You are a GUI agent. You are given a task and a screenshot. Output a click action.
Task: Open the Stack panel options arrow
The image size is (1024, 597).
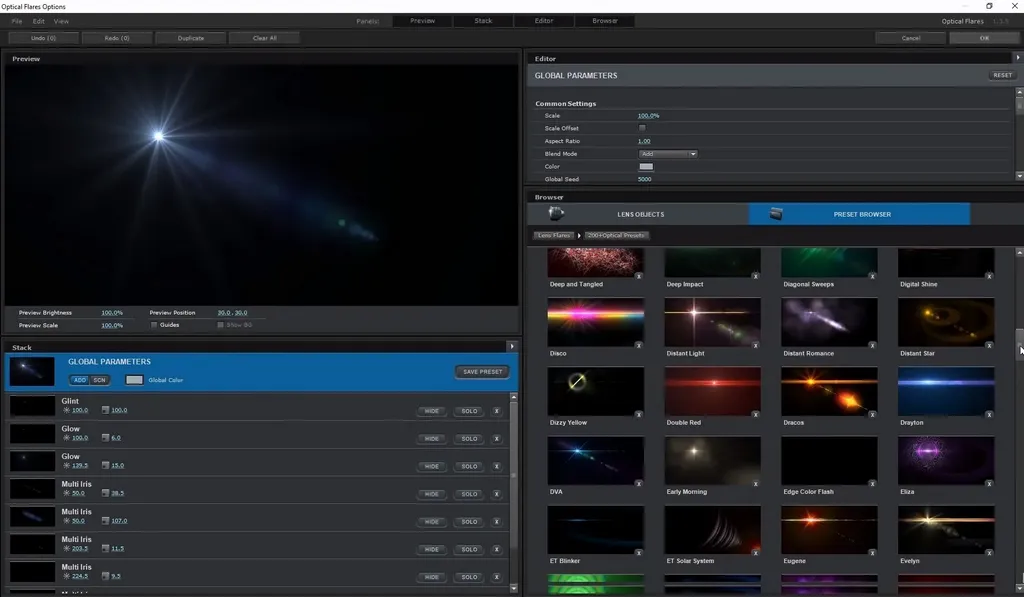click(512, 346)
